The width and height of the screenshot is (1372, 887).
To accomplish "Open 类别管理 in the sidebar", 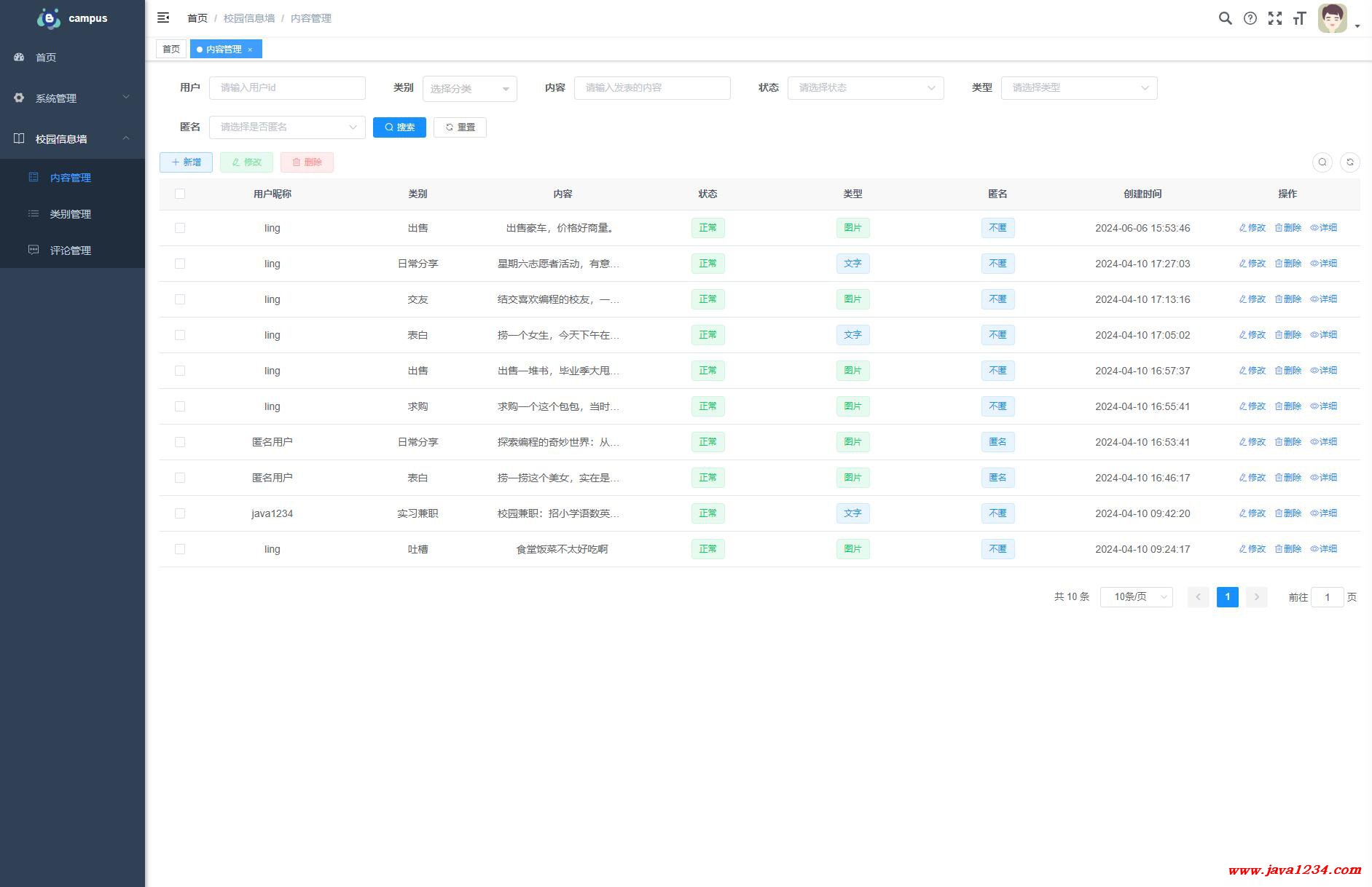I will 71,214.
